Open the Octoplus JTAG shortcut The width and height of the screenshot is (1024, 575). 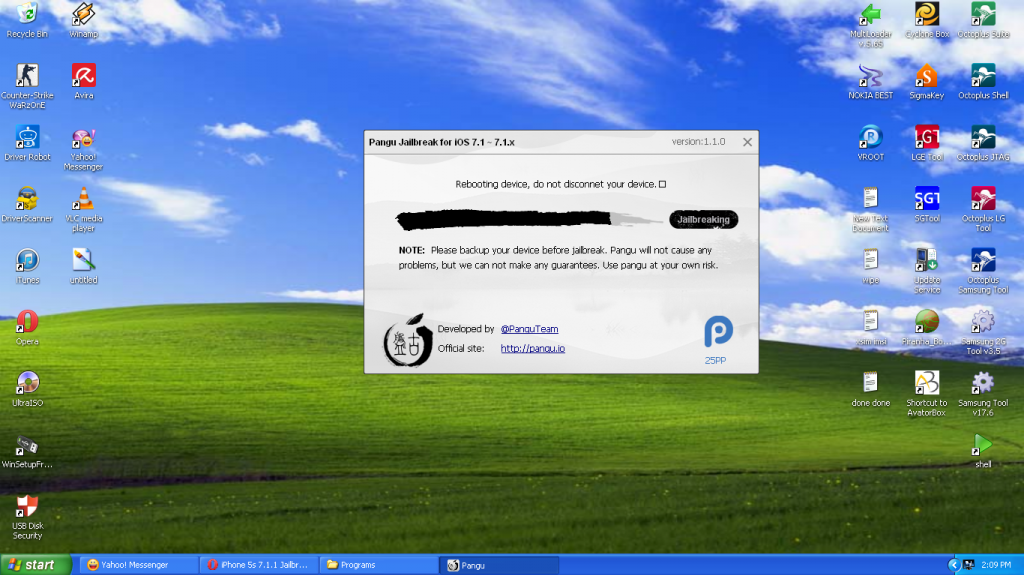[x=983, y=138]
